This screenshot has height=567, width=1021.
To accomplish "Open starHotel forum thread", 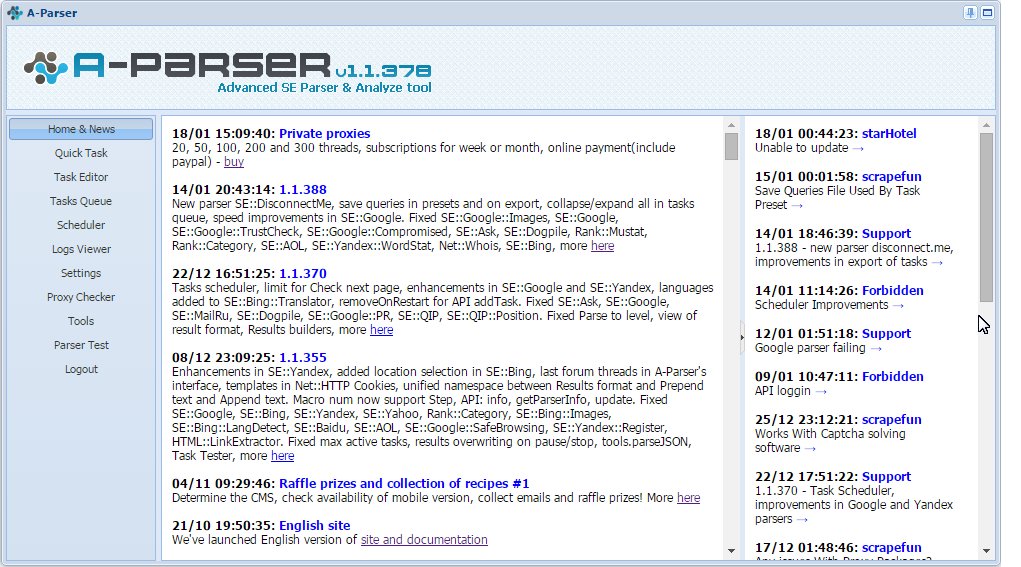I will (889, 133).
